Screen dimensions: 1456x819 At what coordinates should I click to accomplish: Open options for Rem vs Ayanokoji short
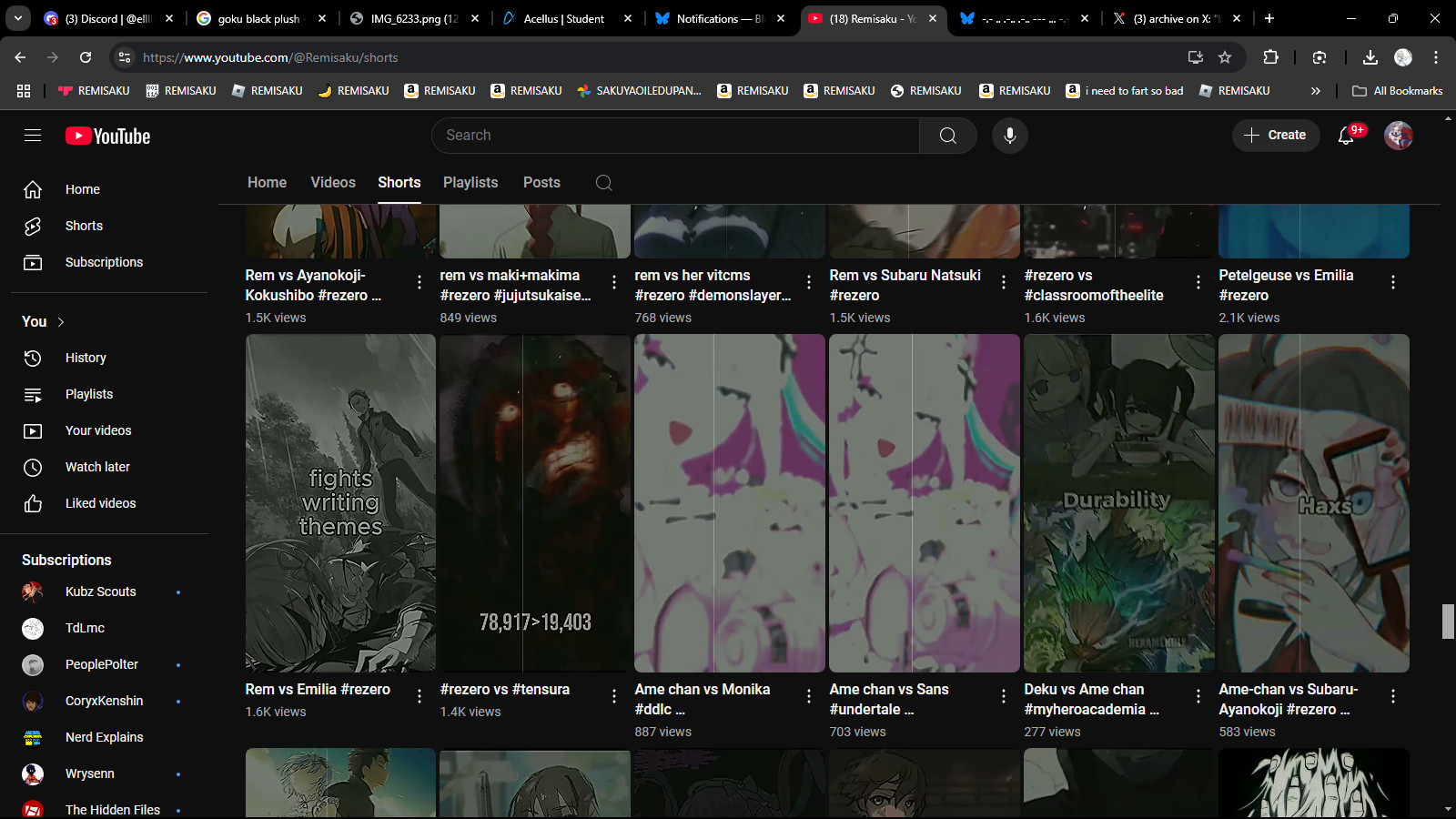point(420,282)
